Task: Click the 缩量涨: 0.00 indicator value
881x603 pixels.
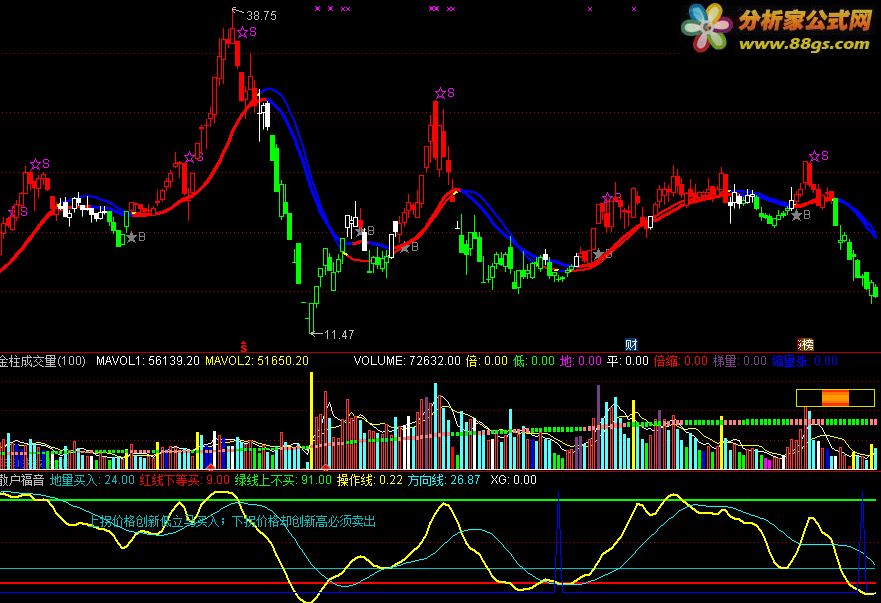Action: [805, 361]
